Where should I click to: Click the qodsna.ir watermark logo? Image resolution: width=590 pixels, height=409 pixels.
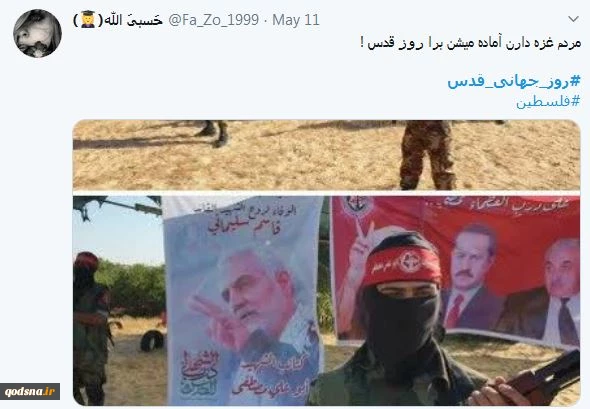click(30, 391)
